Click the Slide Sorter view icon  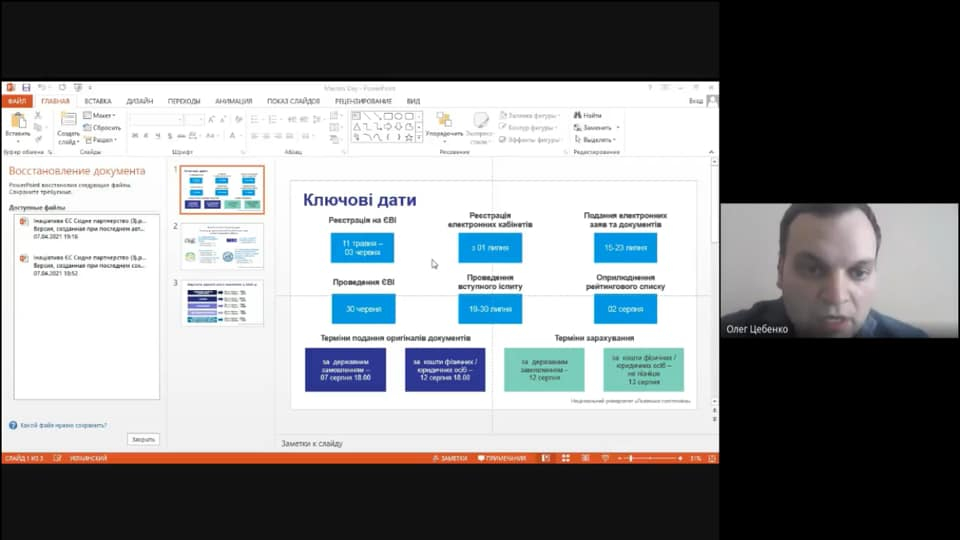click(x=566, y=458)
